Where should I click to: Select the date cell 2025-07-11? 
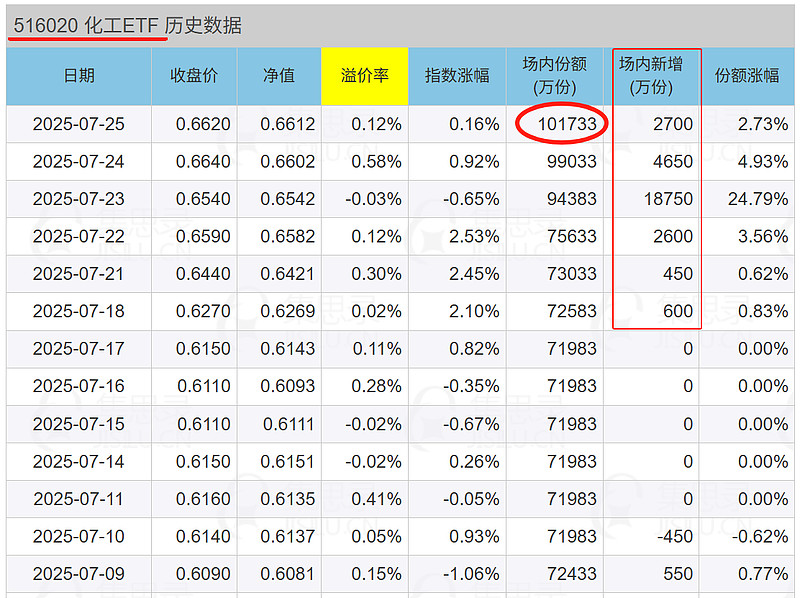click(x=79, y=499)
